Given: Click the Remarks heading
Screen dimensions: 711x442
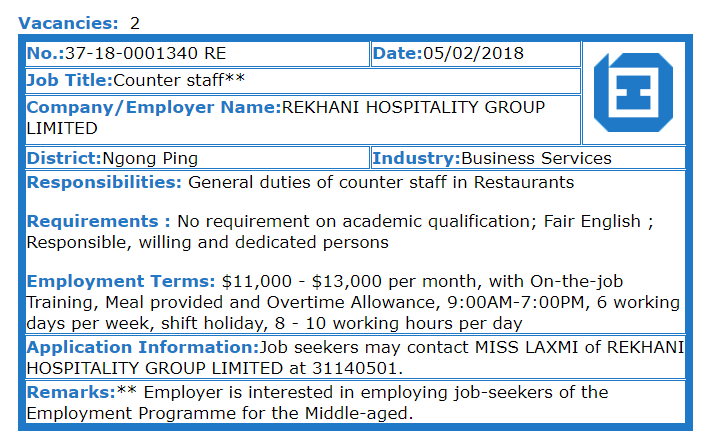Looking at the screenshot, I should click(71, 392).
